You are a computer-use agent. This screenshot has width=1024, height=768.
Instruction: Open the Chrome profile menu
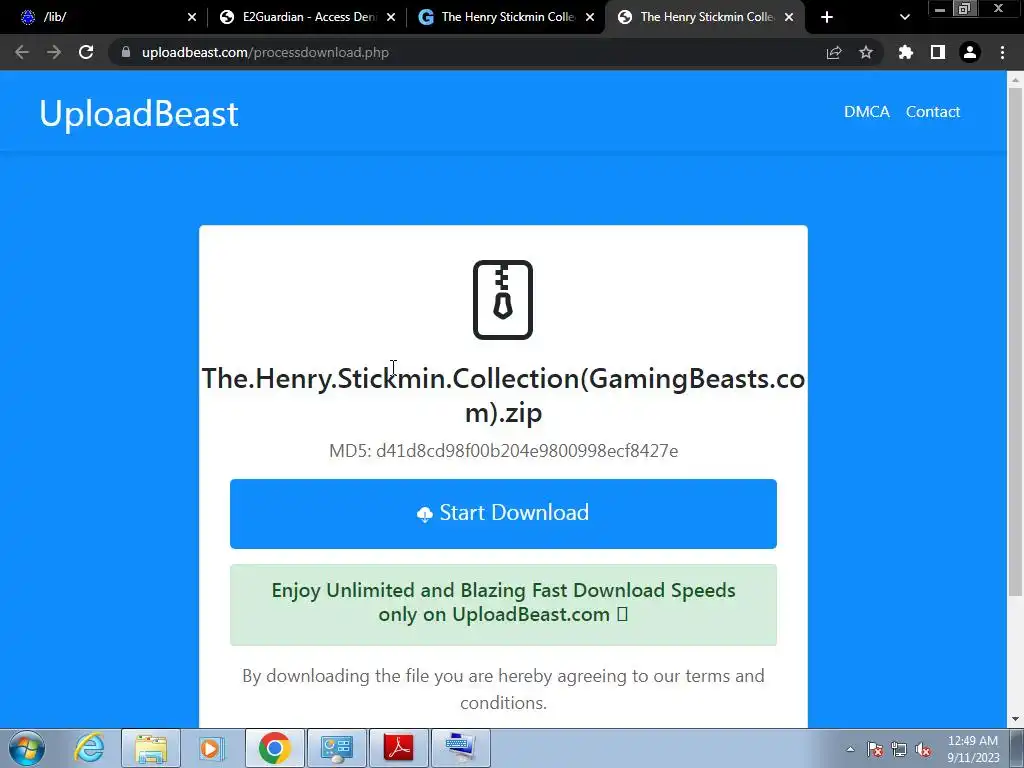970,52
